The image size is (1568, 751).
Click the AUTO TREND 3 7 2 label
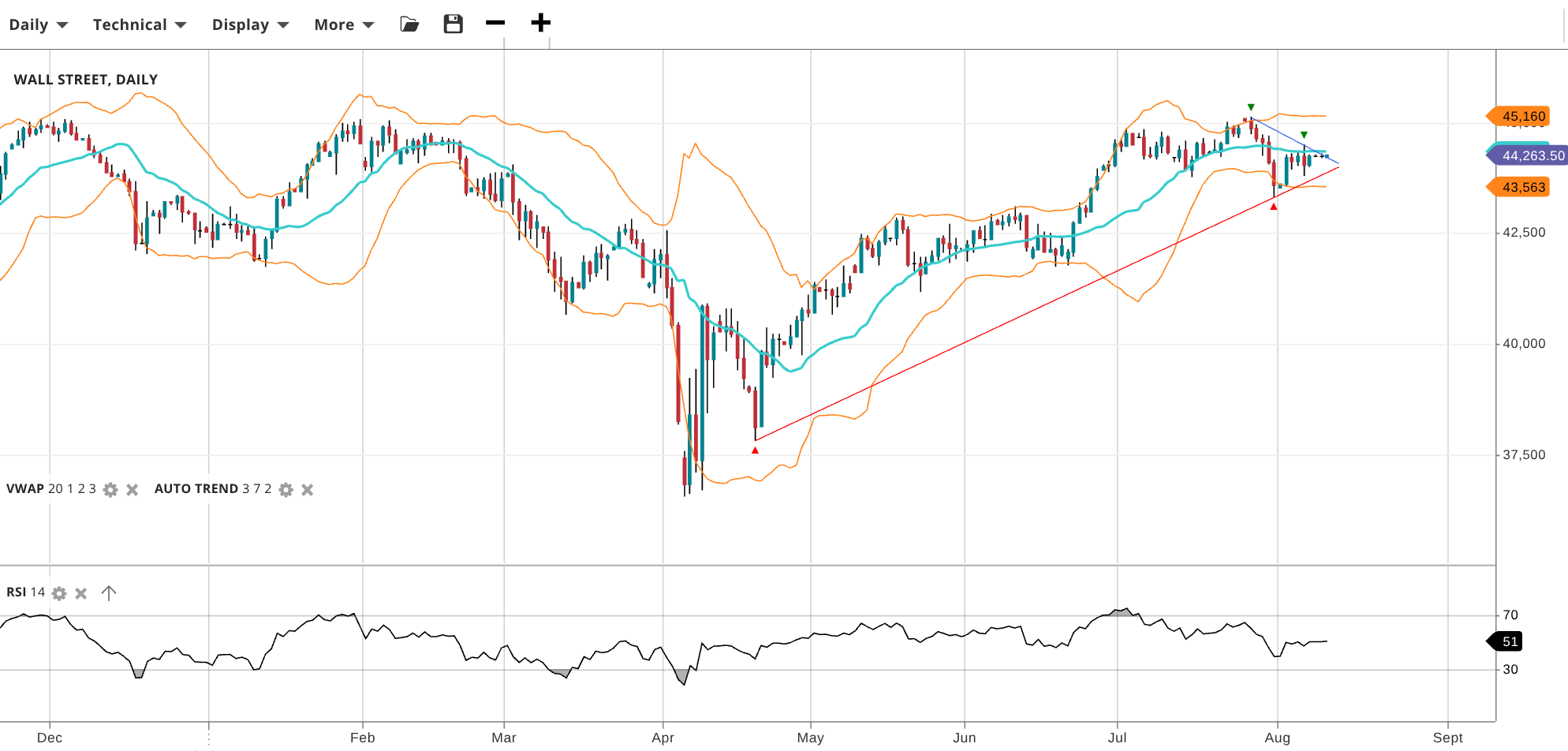point(213,489)
